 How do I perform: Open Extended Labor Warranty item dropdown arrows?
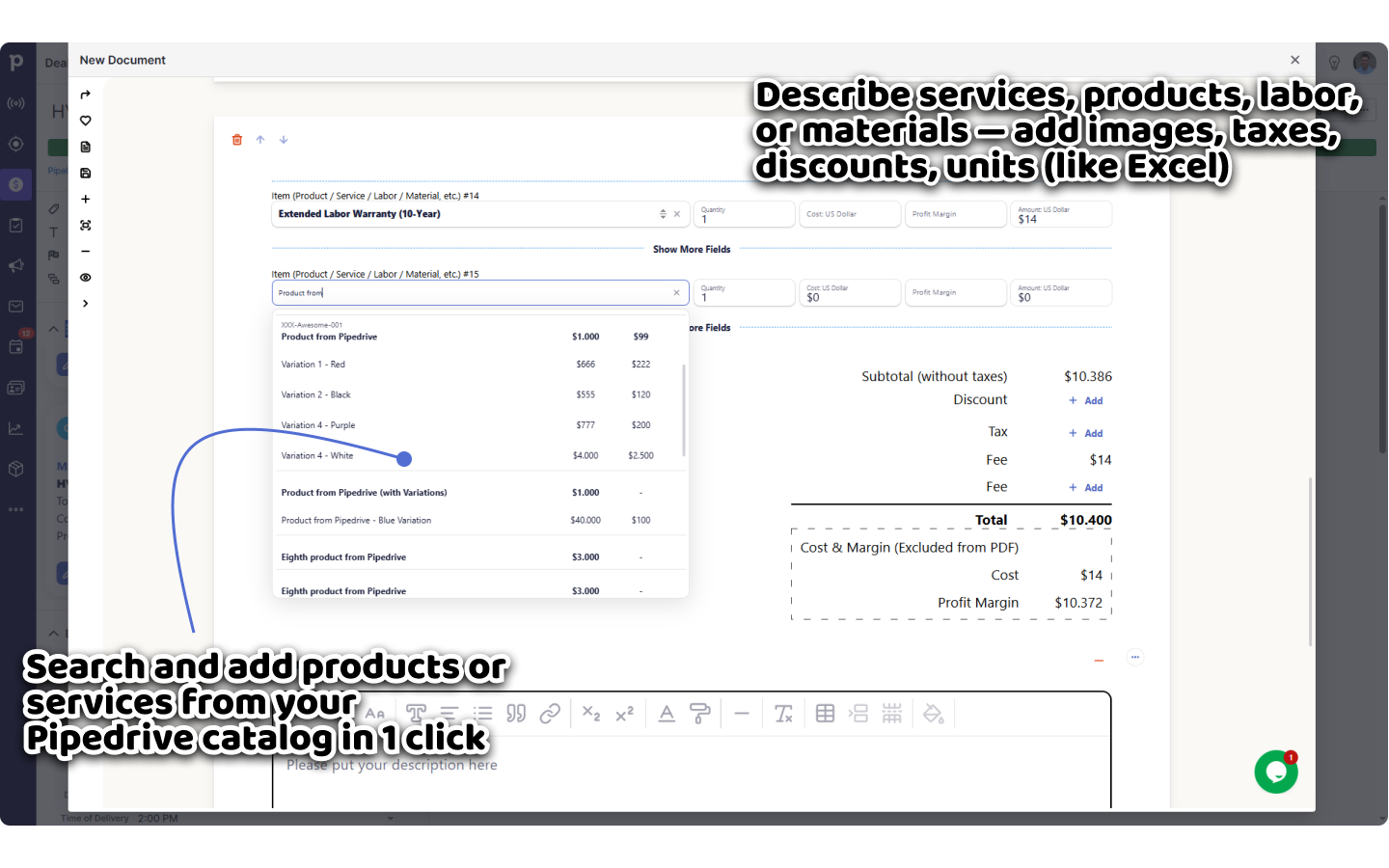point(663,214)
